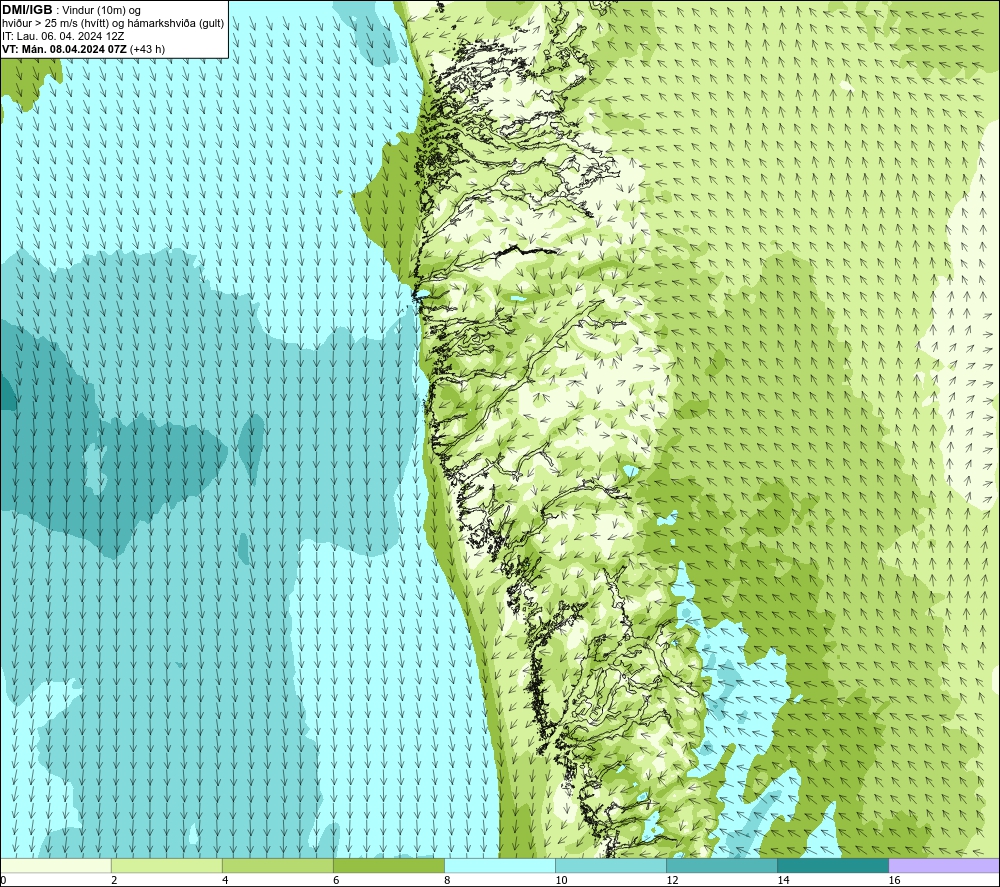Click the 0-2 m/s pale yellow legend swatch
The image size is (1000, 887).
[56, 865]
